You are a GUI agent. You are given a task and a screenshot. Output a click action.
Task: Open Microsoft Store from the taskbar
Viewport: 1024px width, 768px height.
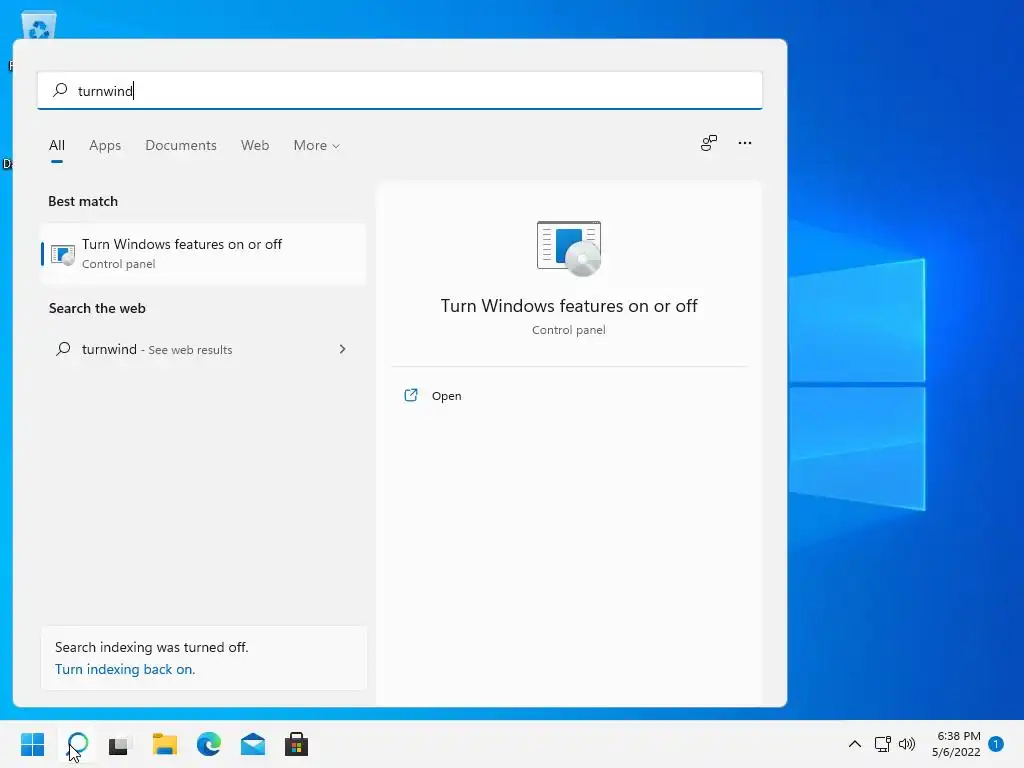tap(296, 744)
